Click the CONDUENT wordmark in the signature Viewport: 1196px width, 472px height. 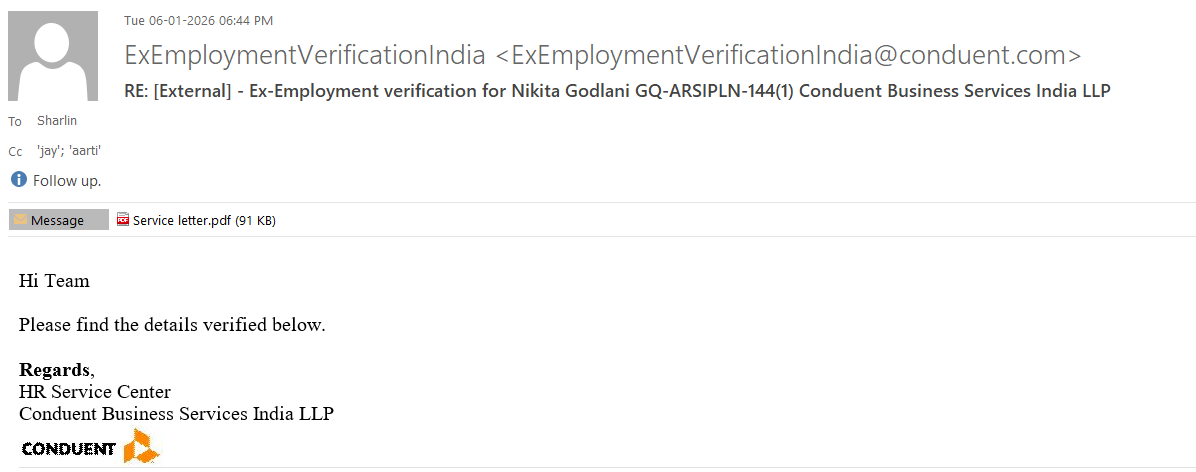(68, 449)
